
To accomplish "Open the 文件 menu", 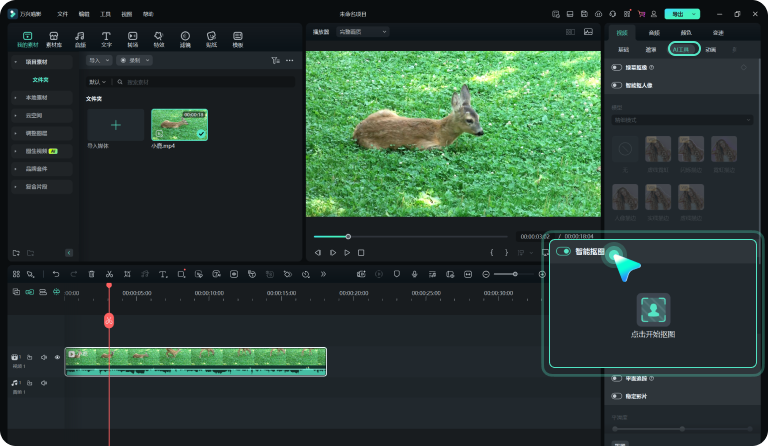I will [63, 14].
